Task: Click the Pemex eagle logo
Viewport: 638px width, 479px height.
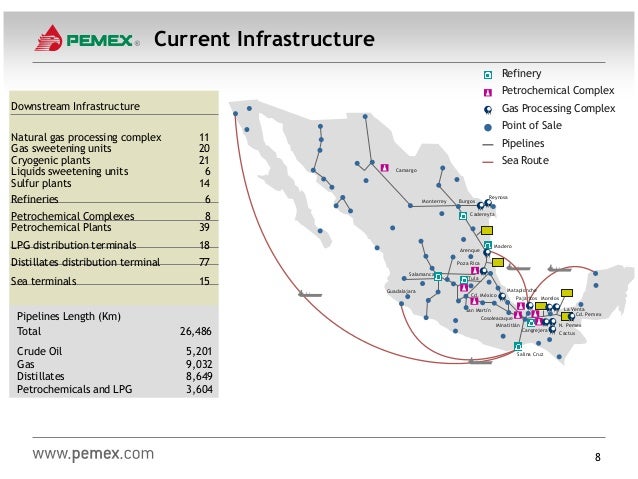Action: [48, 38]
